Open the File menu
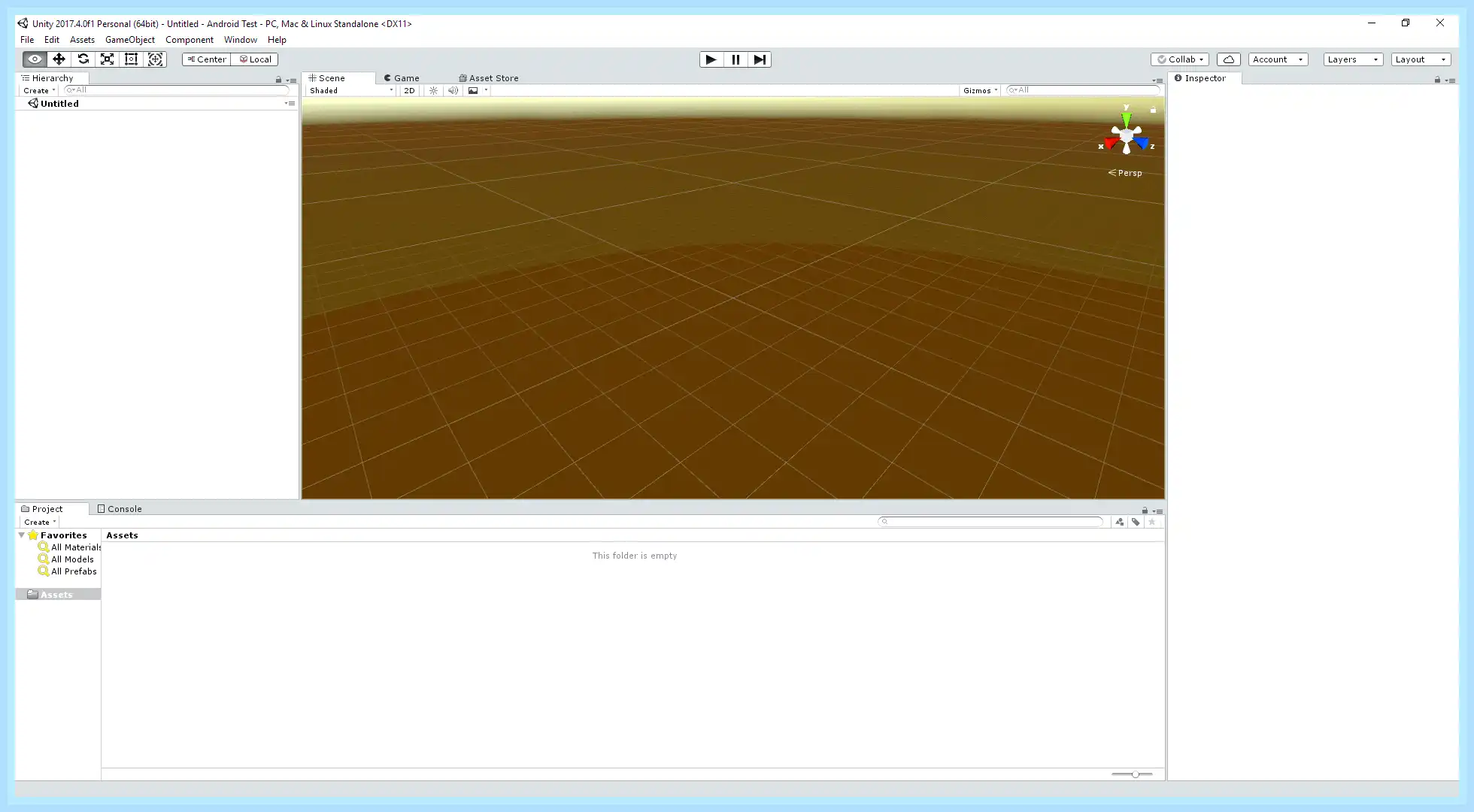This screenshot has width=1474, height=812. coord(27,40)
